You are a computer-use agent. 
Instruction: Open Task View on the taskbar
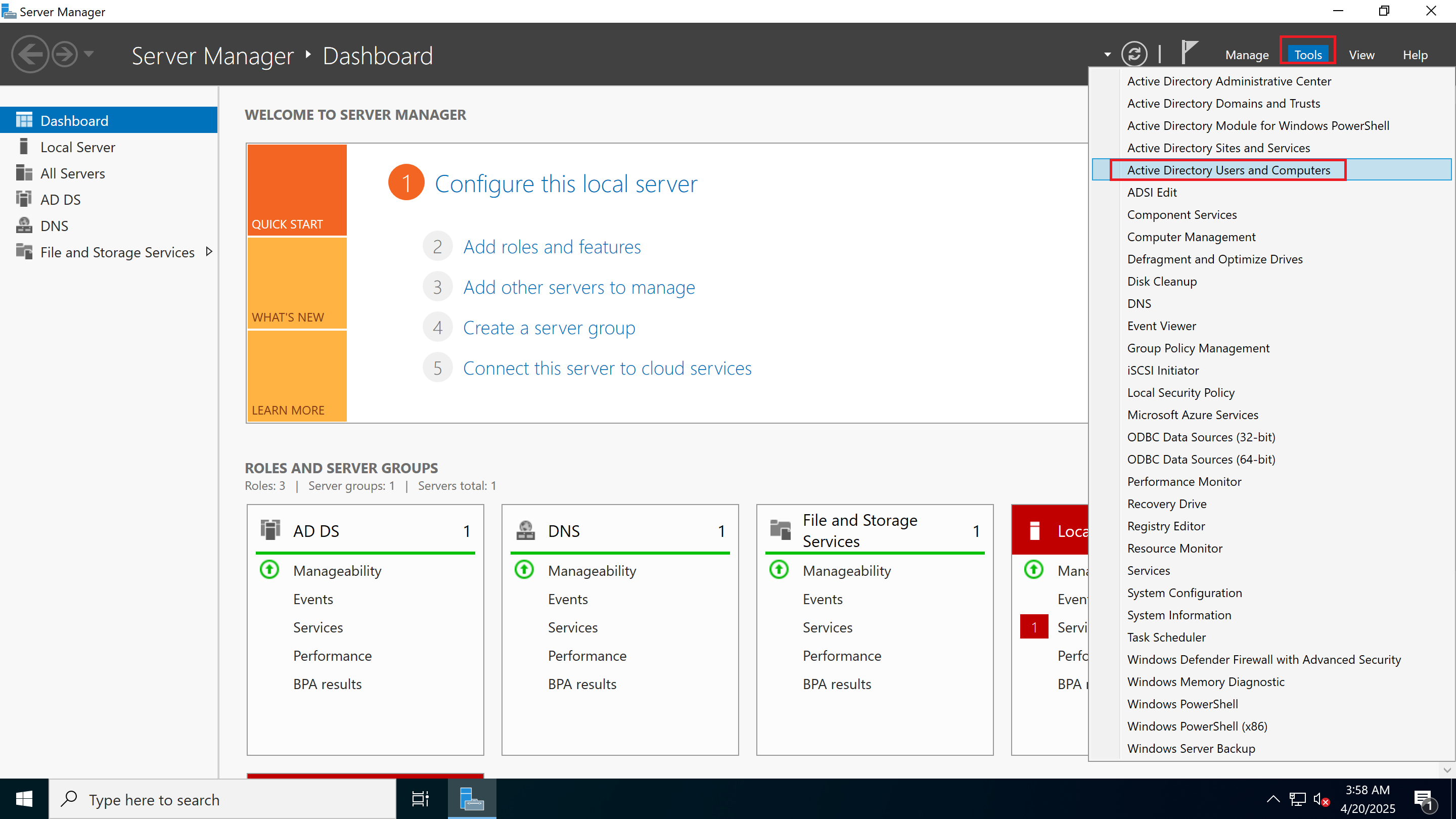(x=421, y=799)
